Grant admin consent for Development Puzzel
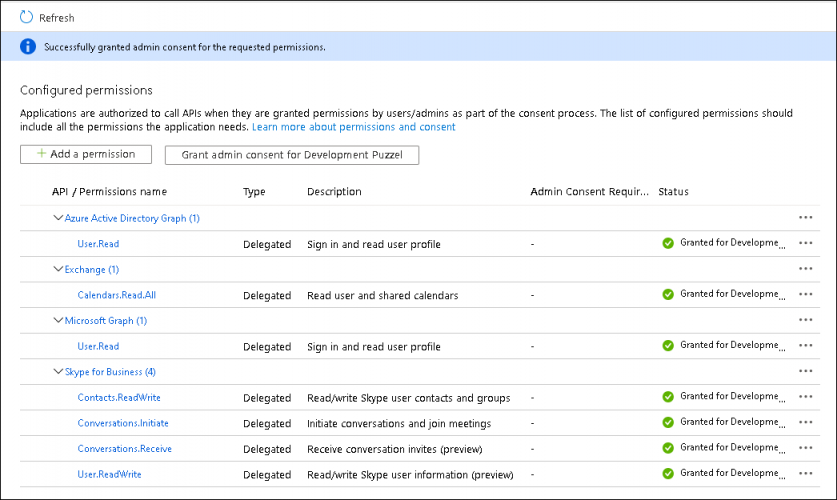837x500 pixels. [292, 155]
